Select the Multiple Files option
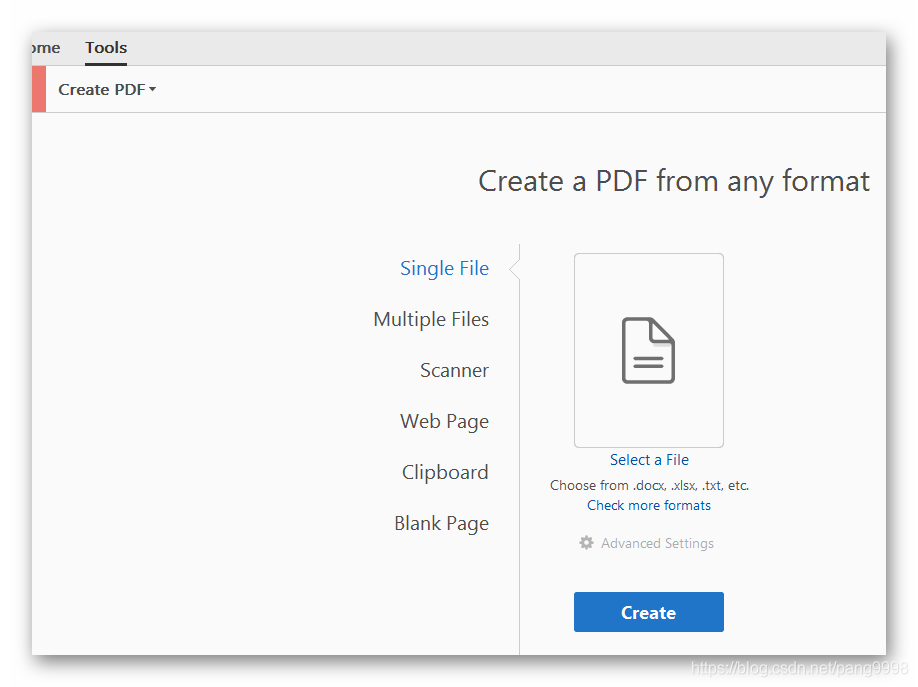The height and width of the screenshot is (687, 918). click(431, 319)
